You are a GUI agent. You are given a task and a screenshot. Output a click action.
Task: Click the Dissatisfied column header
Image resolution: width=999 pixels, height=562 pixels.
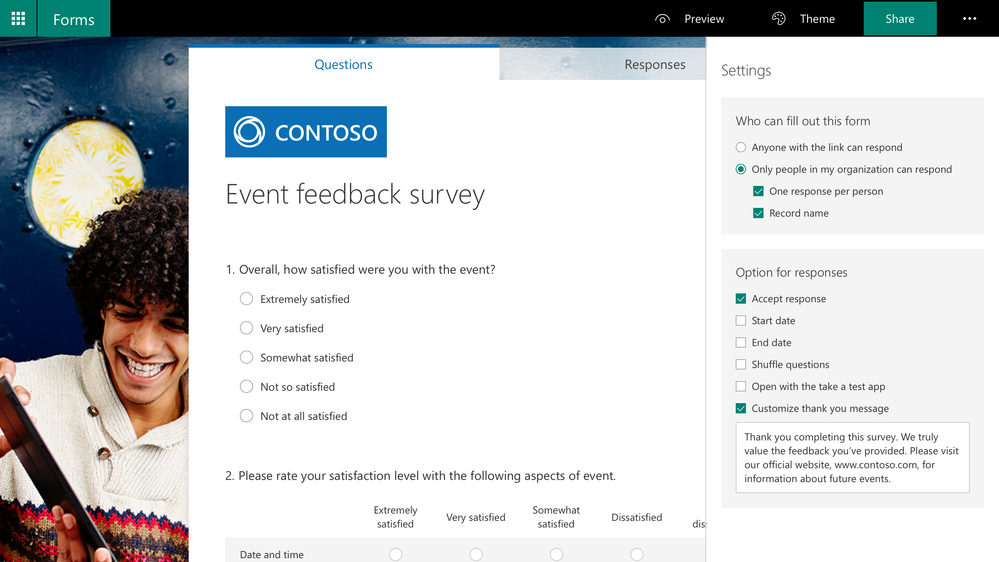(636, 517)
